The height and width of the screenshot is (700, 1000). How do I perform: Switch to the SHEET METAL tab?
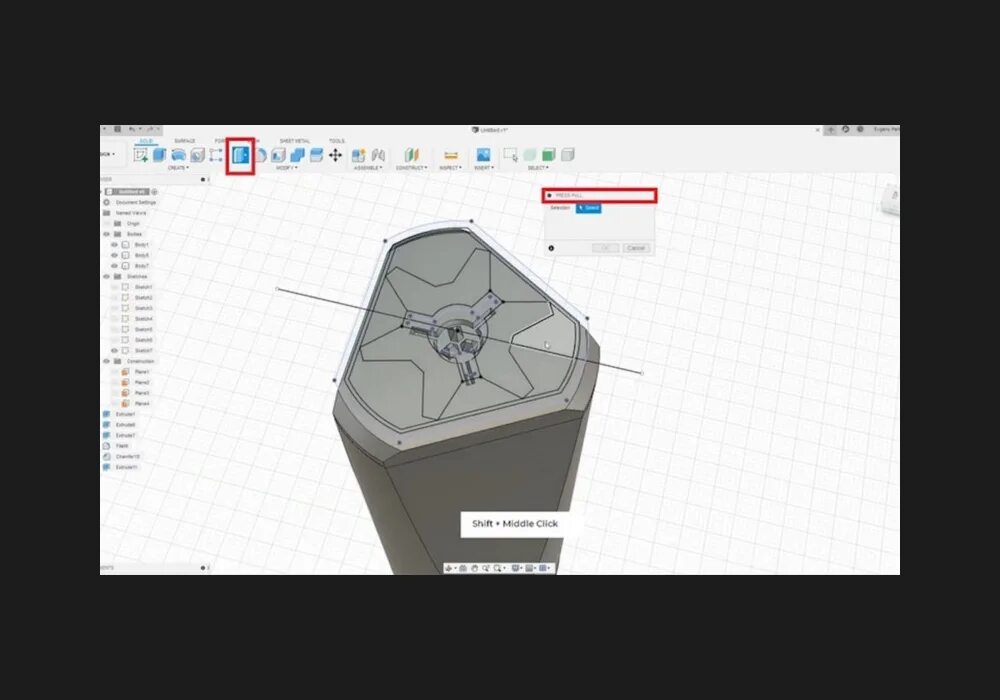point(295,141)
